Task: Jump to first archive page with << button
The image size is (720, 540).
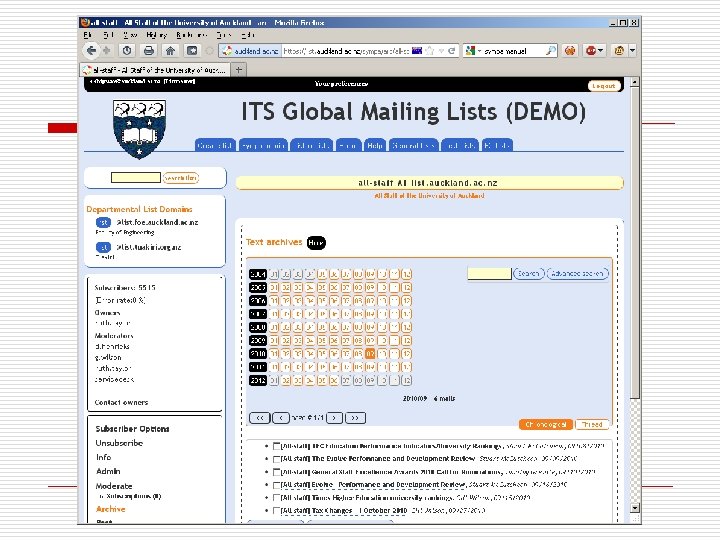Action: pyautogui.click(x=259, y=418)
